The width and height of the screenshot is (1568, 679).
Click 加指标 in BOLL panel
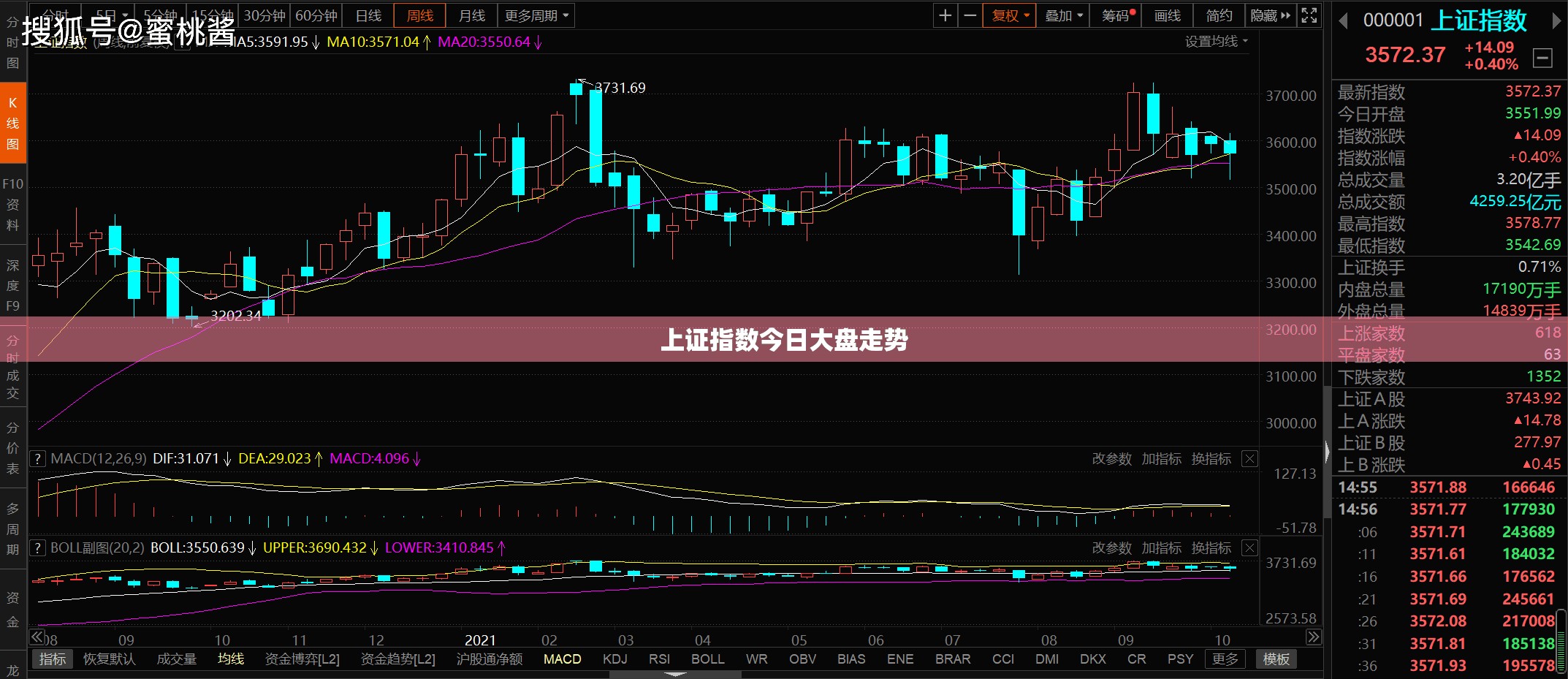click(1162, 548)
